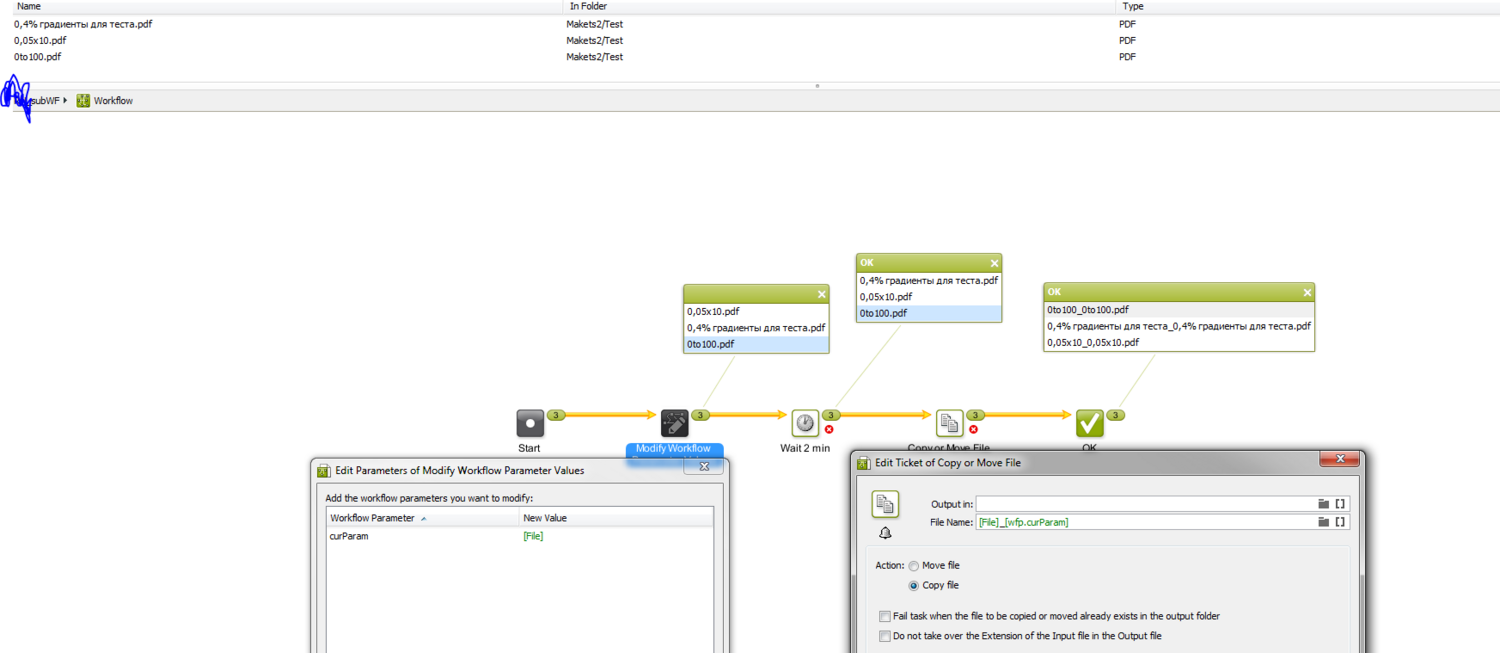
Task: Click the notification bell icon in ticket dialog
Action: pos(885,533)
